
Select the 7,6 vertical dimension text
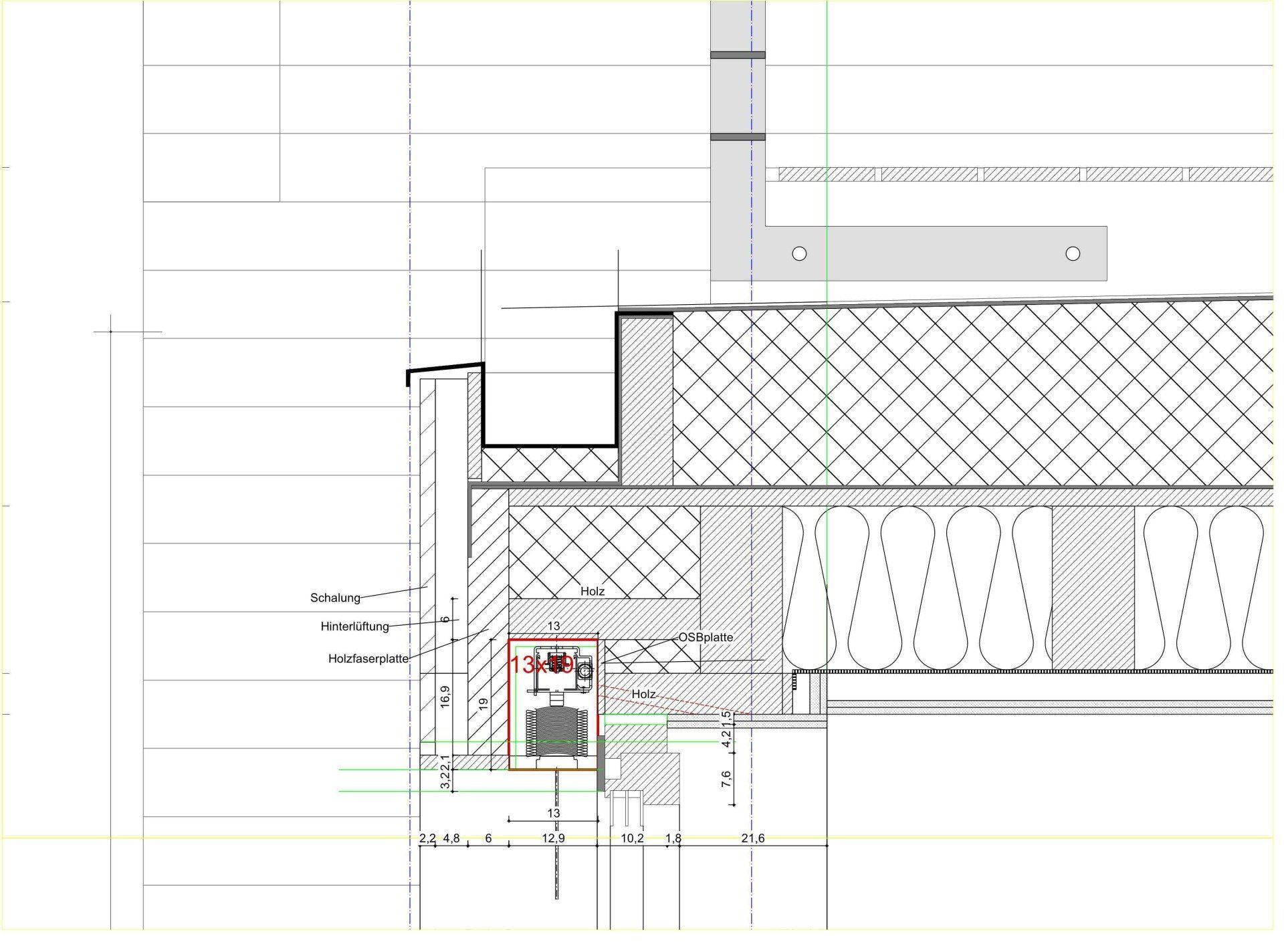click(x=726, y=779)
